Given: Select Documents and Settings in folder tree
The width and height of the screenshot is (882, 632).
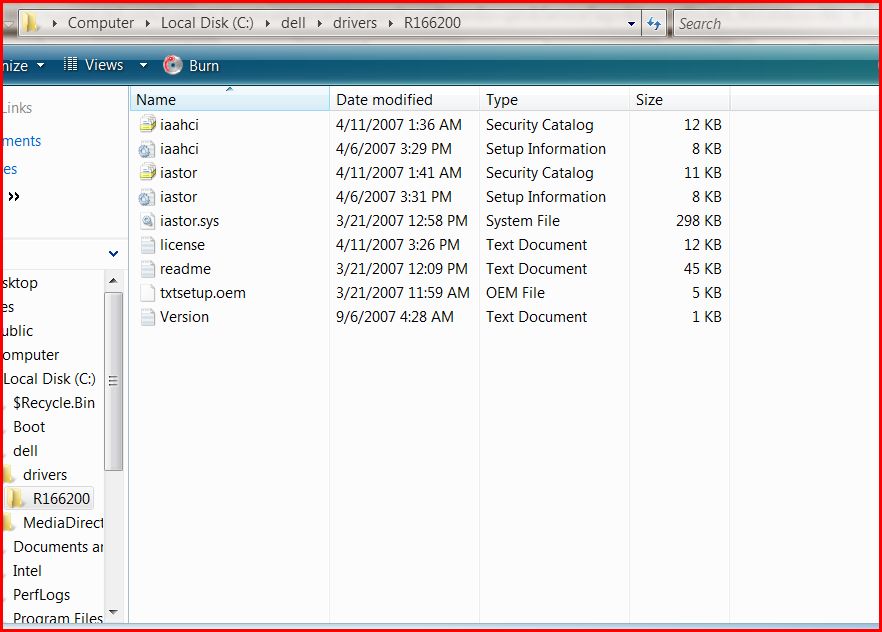Looking at the screenshot, I should pos(58,547).
